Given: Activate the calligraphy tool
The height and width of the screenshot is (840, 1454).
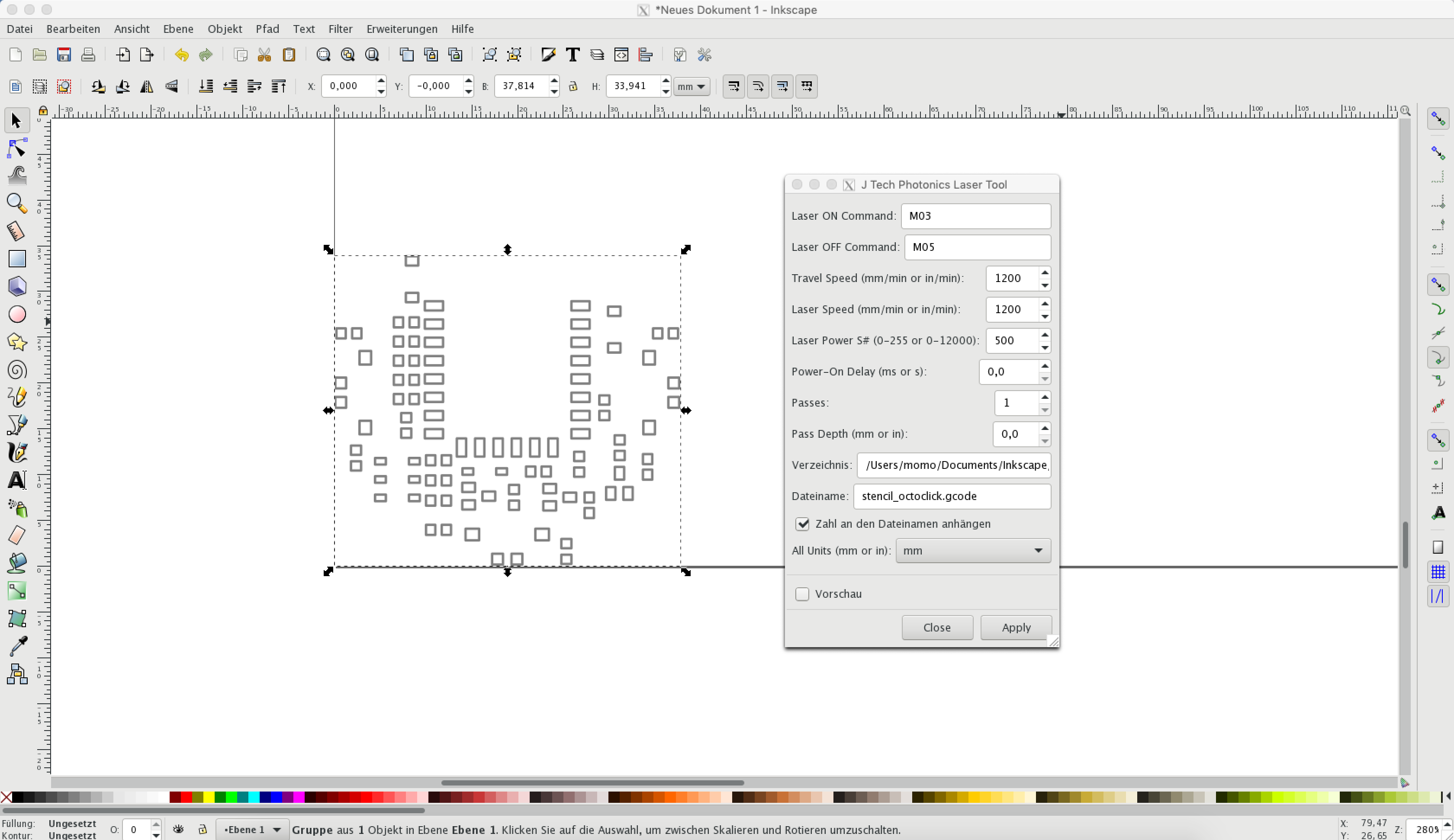Looking at the screenshot, I should (x=17, y=453).
